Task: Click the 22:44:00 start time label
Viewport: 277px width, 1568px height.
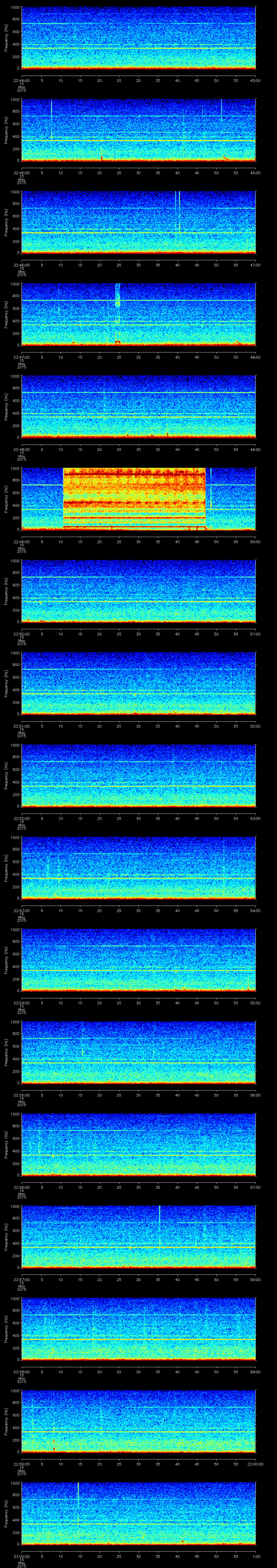Action: 21,80
